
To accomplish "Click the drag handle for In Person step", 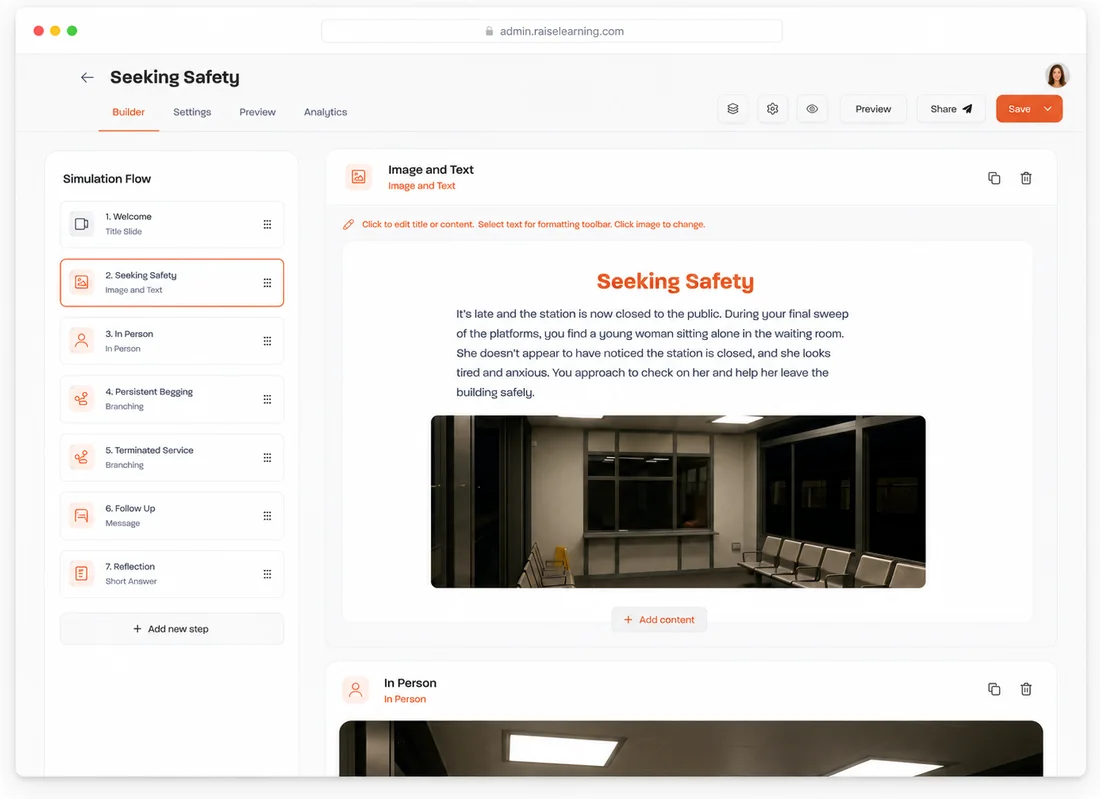I will pyautogui.click(x=267, y=341).
